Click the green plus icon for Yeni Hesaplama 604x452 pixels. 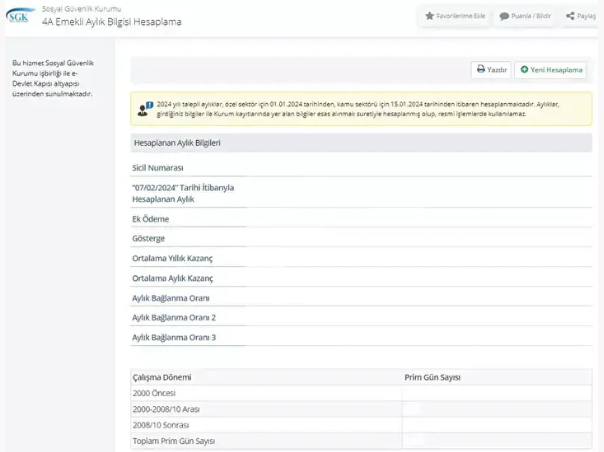(x=524, y=70)
